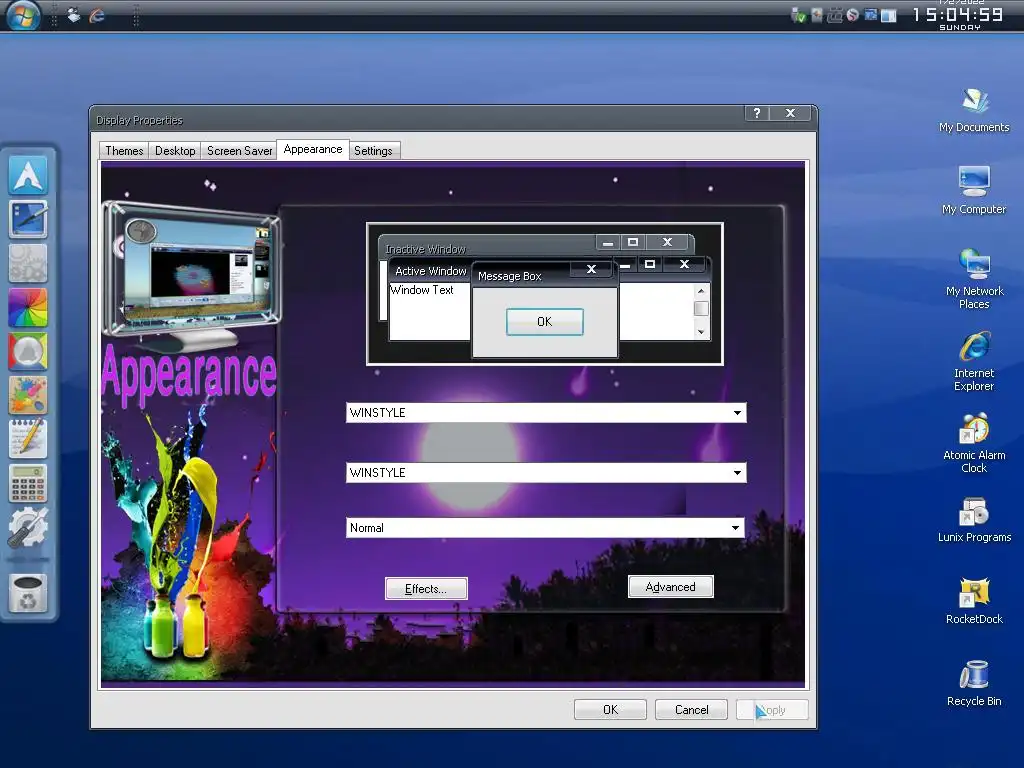Image resolution: width=1024 pixels, height=768 pixels.
Task: Open the paint splash dock icon
Action: pos(27,395)
